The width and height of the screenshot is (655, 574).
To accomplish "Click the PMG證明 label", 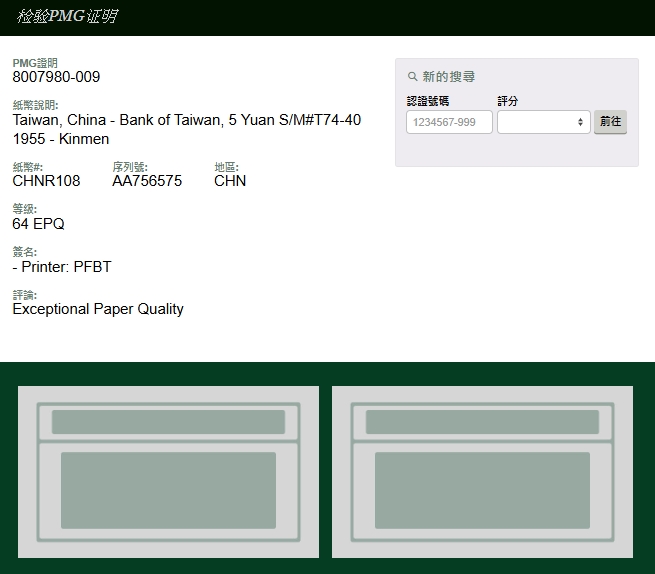I will (35, 63).
